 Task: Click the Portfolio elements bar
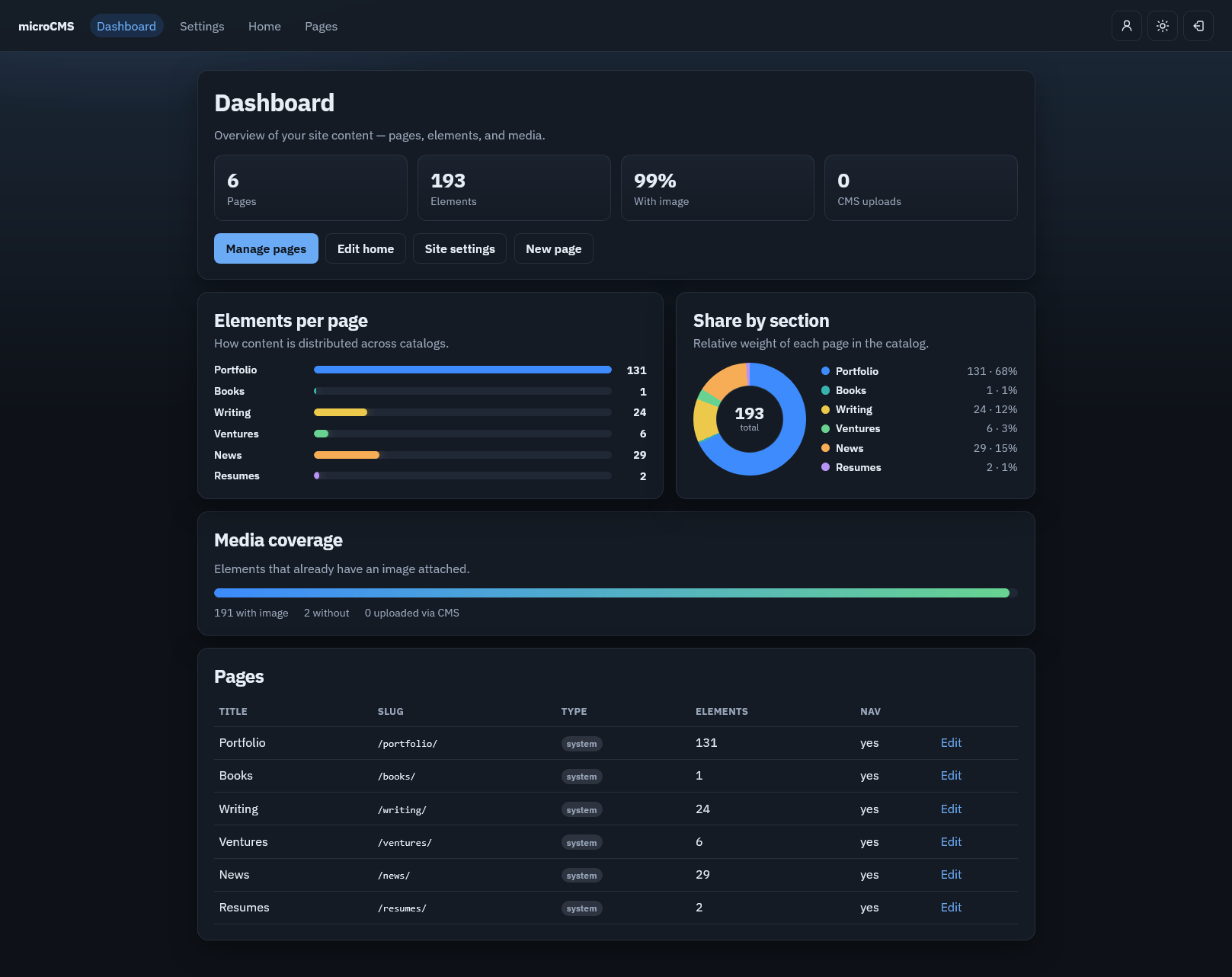click(462, 370)
